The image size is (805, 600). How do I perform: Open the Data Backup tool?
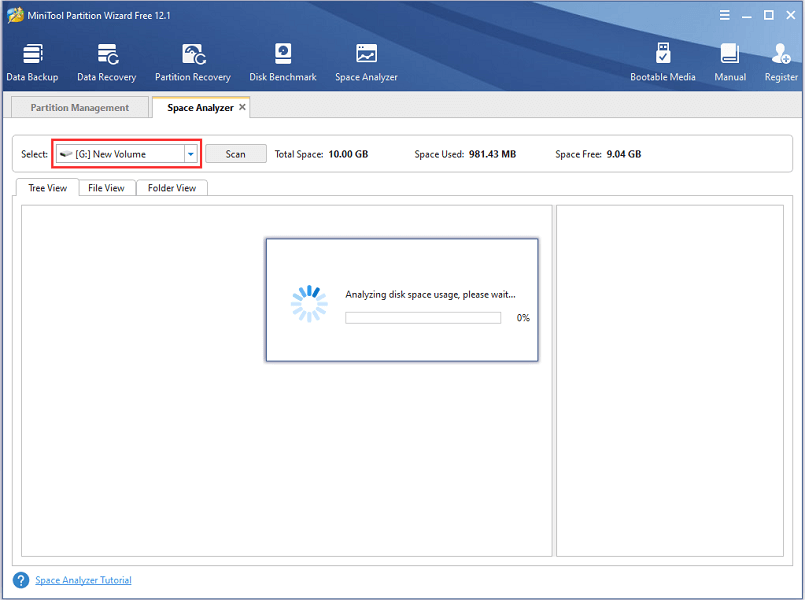coord(31,58)
